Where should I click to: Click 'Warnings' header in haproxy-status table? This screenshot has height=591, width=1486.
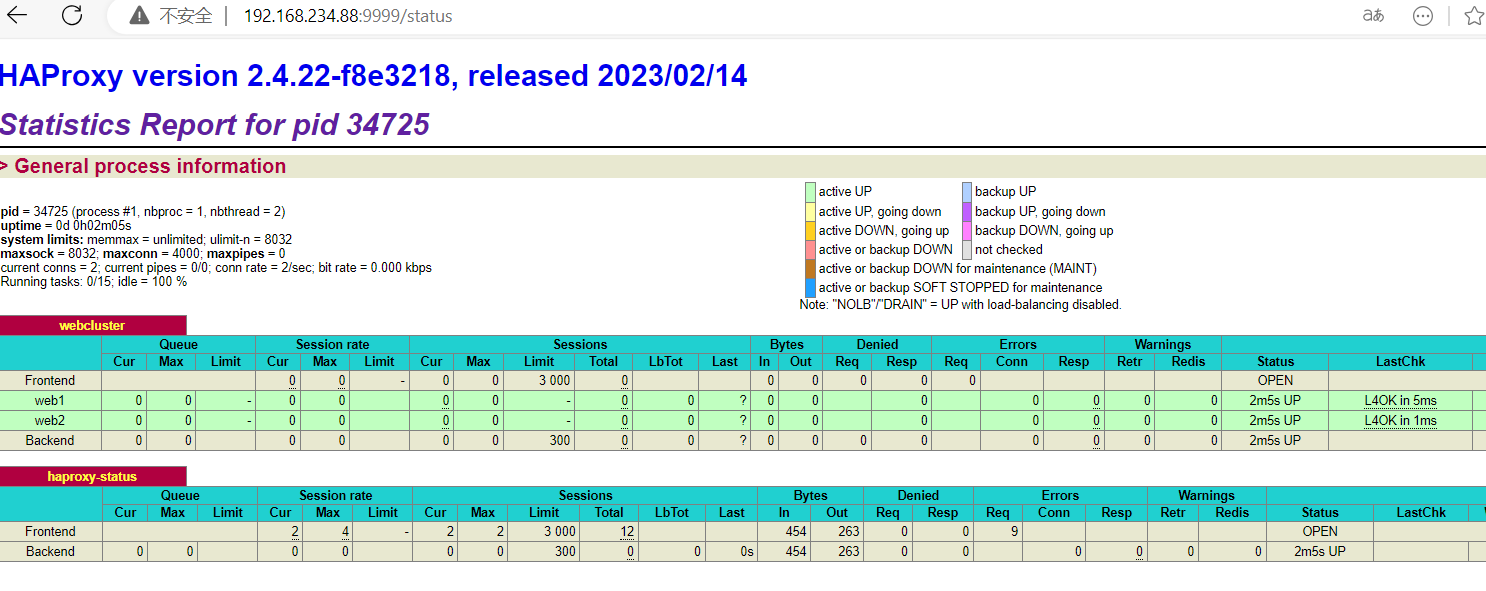(1206, 495)
